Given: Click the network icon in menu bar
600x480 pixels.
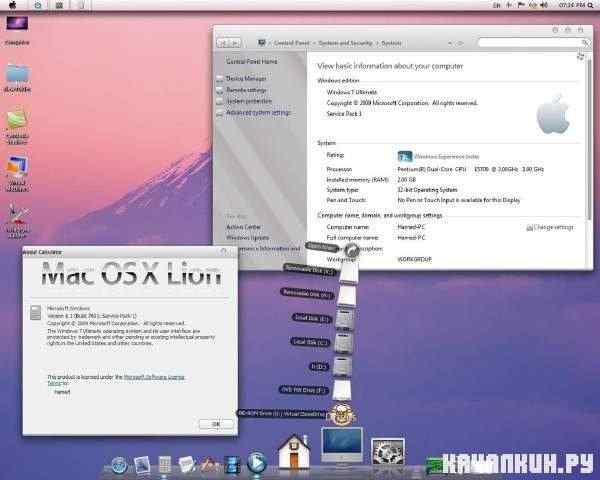Looking at the screenshot, I should click(x=532, y=5).
